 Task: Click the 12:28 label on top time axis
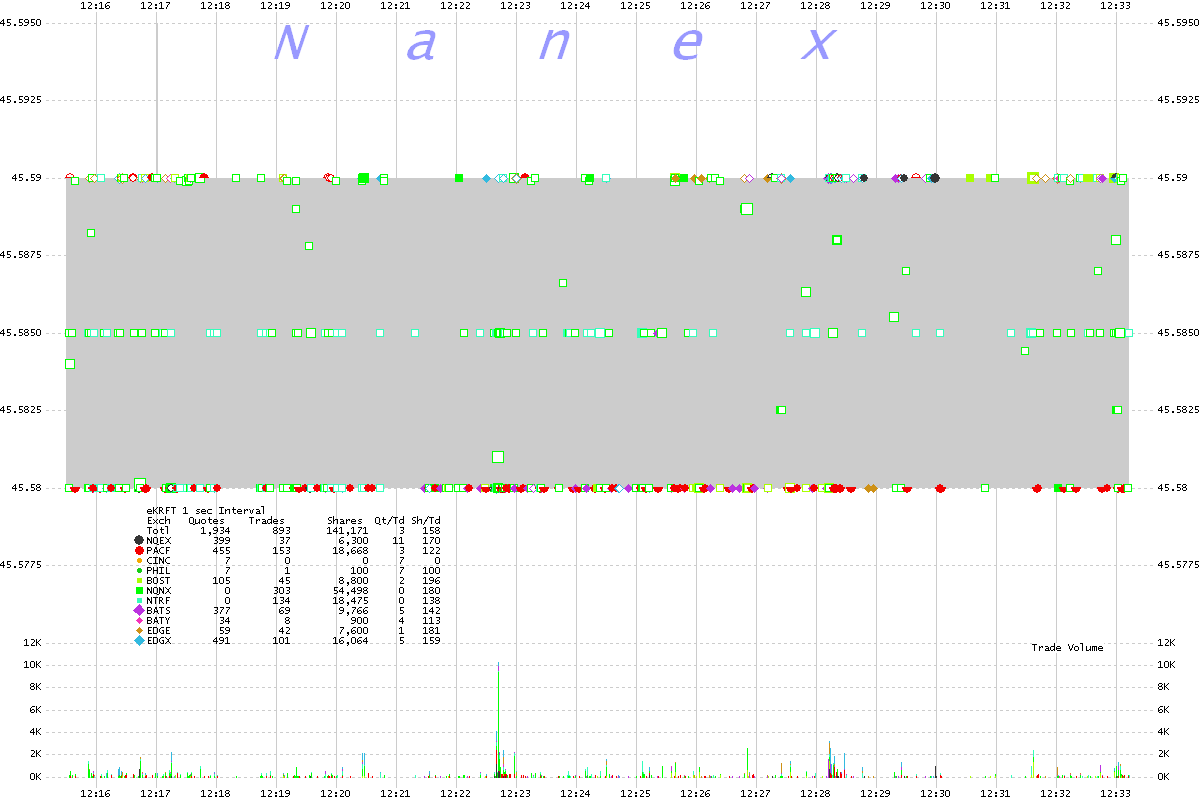coord(815,6)
